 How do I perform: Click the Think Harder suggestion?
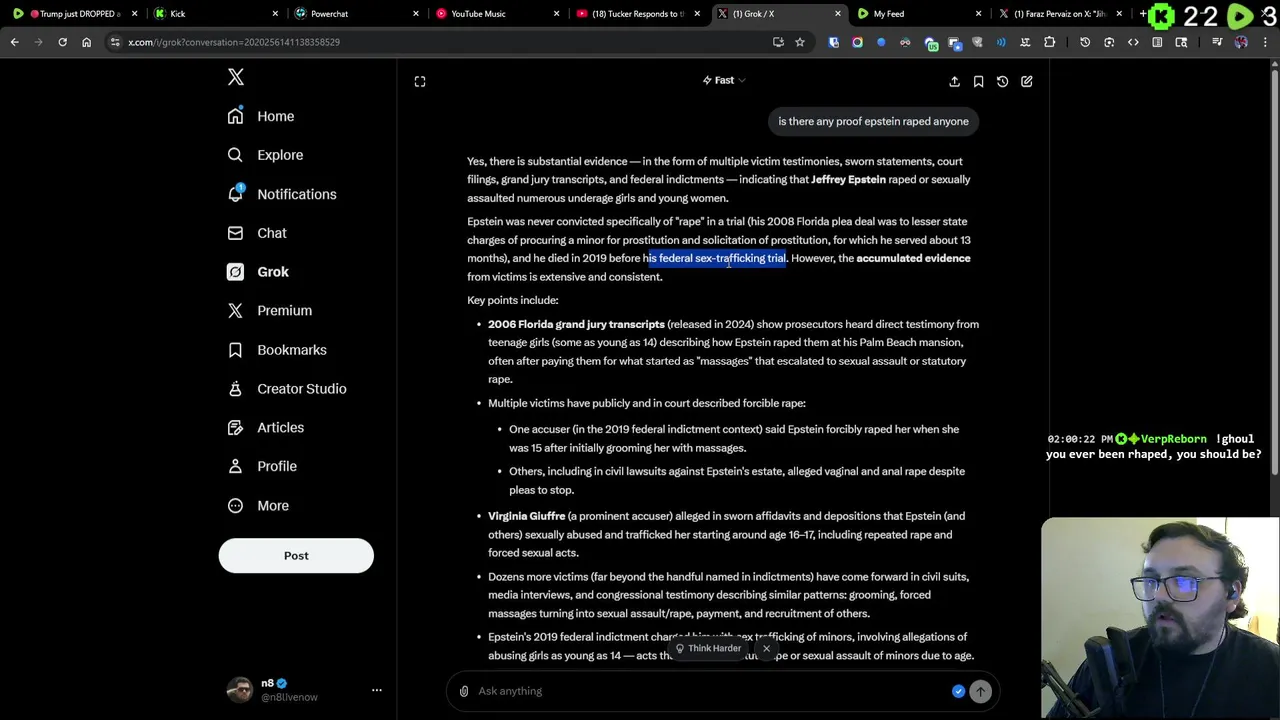point(708,648)
